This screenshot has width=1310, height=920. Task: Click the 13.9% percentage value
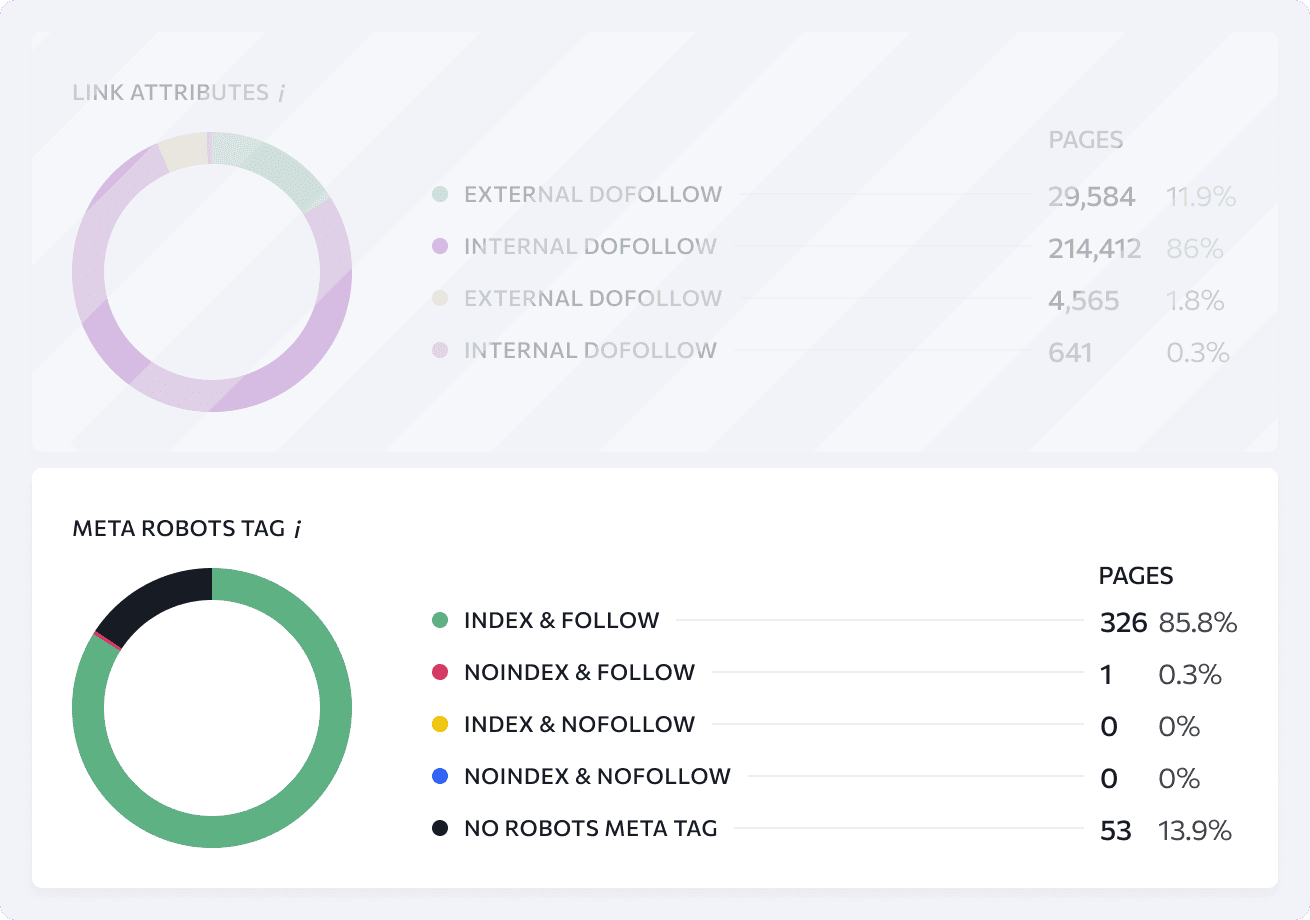[1195, 831]
